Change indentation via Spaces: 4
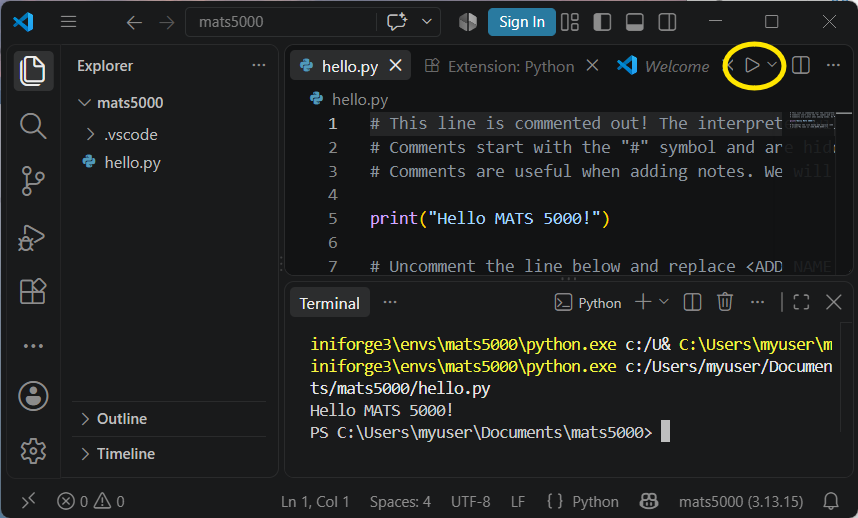Image resolution: width=858 pixels, height=518 pixels. click(400, 502)
